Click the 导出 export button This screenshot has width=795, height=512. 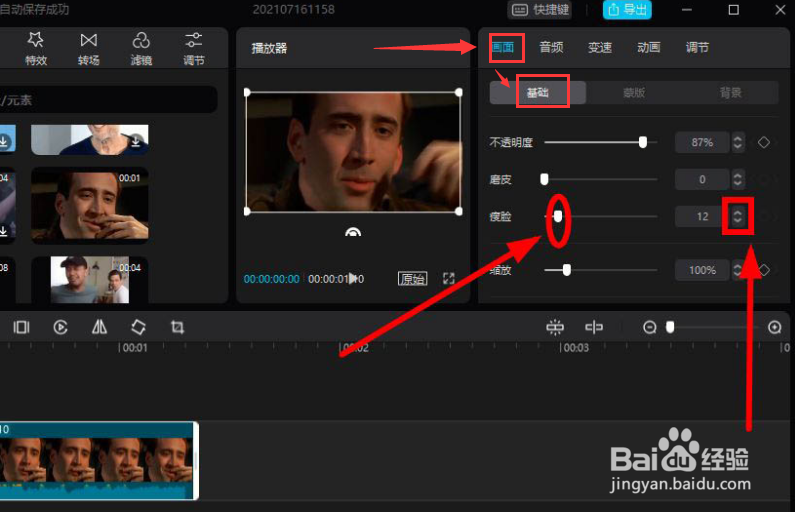pyautogui.click(x=627, y=10)
